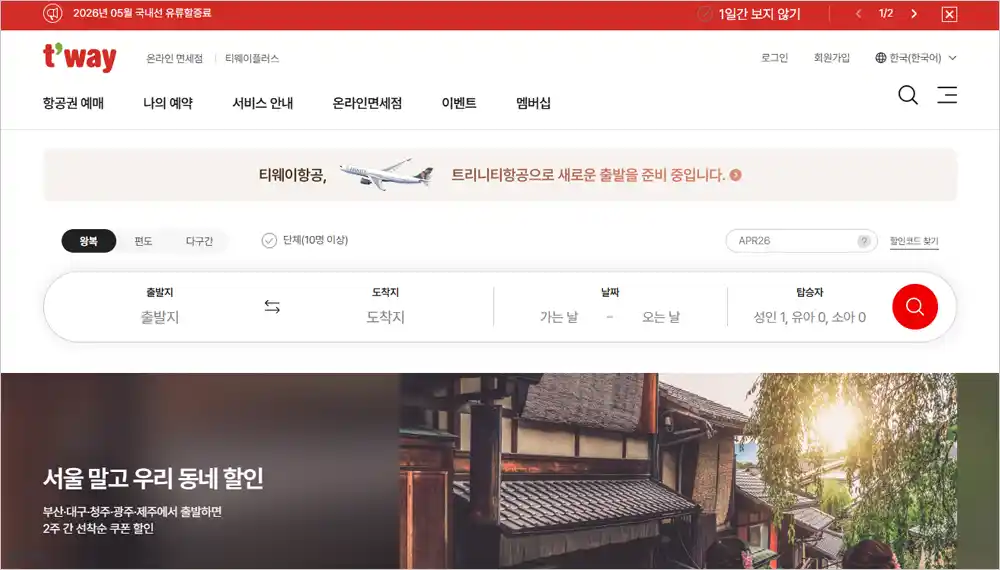Image resolution: width=1000 pixels, height=570 pixels.
Task: Pick the 오는 날 return date
Action: click(661, 317)
